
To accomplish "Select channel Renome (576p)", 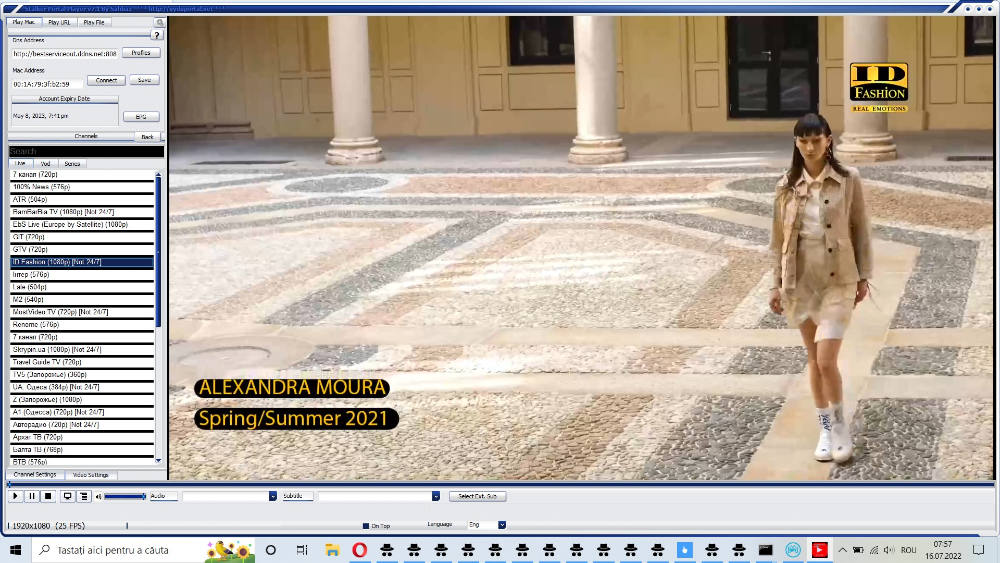I will pos(82,325).
